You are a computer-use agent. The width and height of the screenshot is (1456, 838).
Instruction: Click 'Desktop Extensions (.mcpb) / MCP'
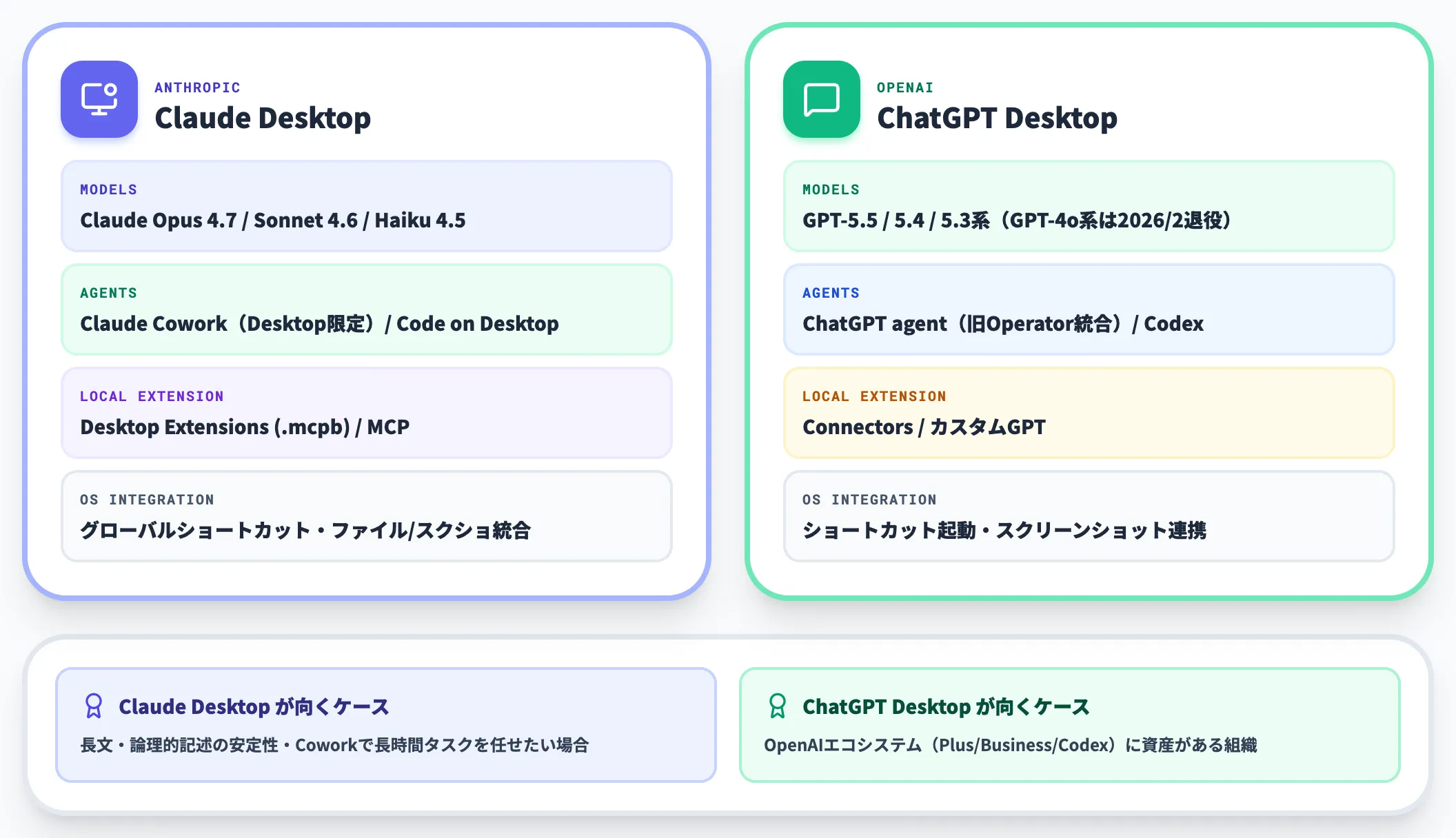[x=245, y=427]
